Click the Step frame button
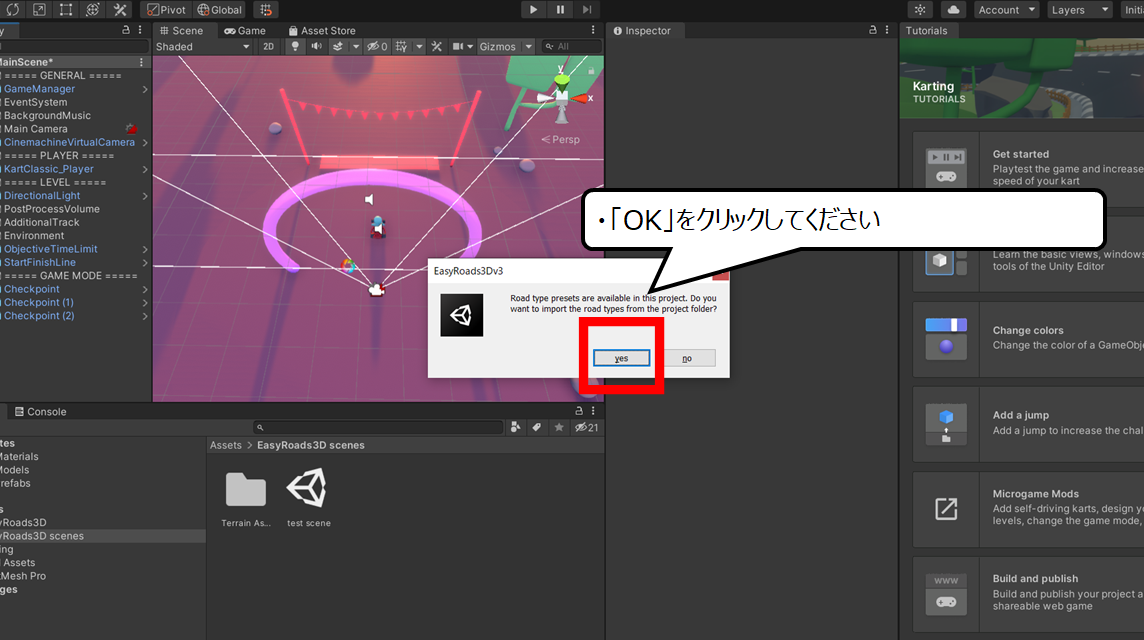Screen dimensions: 1144x640 [x=587, y=9]
